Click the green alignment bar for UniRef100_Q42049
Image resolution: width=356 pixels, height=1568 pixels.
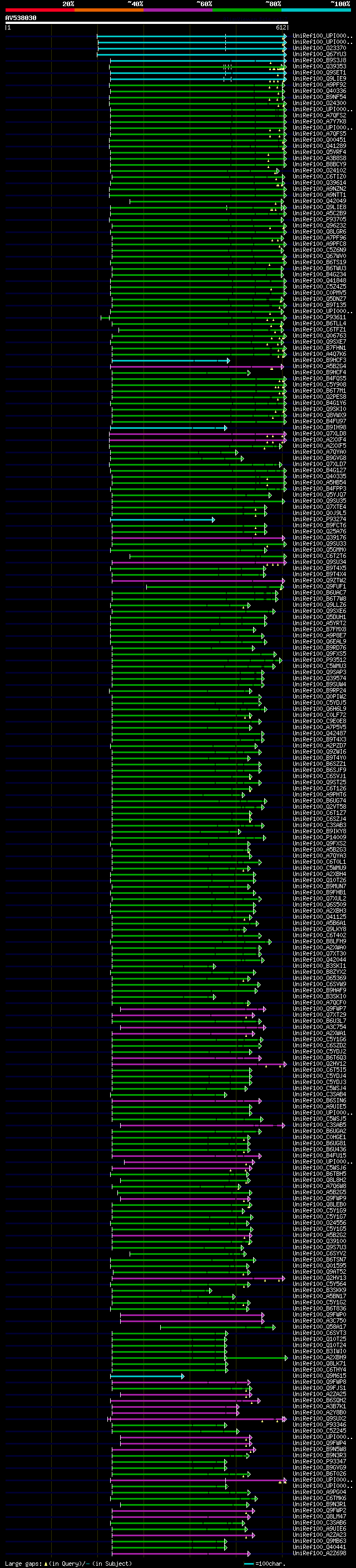pos(206,201)
